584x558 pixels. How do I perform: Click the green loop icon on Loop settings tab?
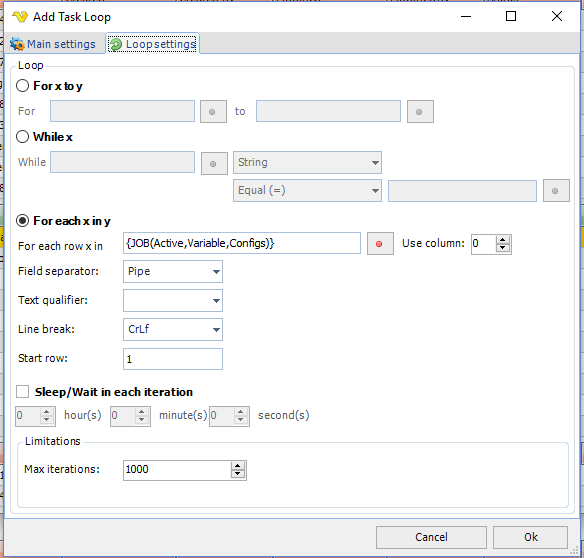tap(115, 44)
